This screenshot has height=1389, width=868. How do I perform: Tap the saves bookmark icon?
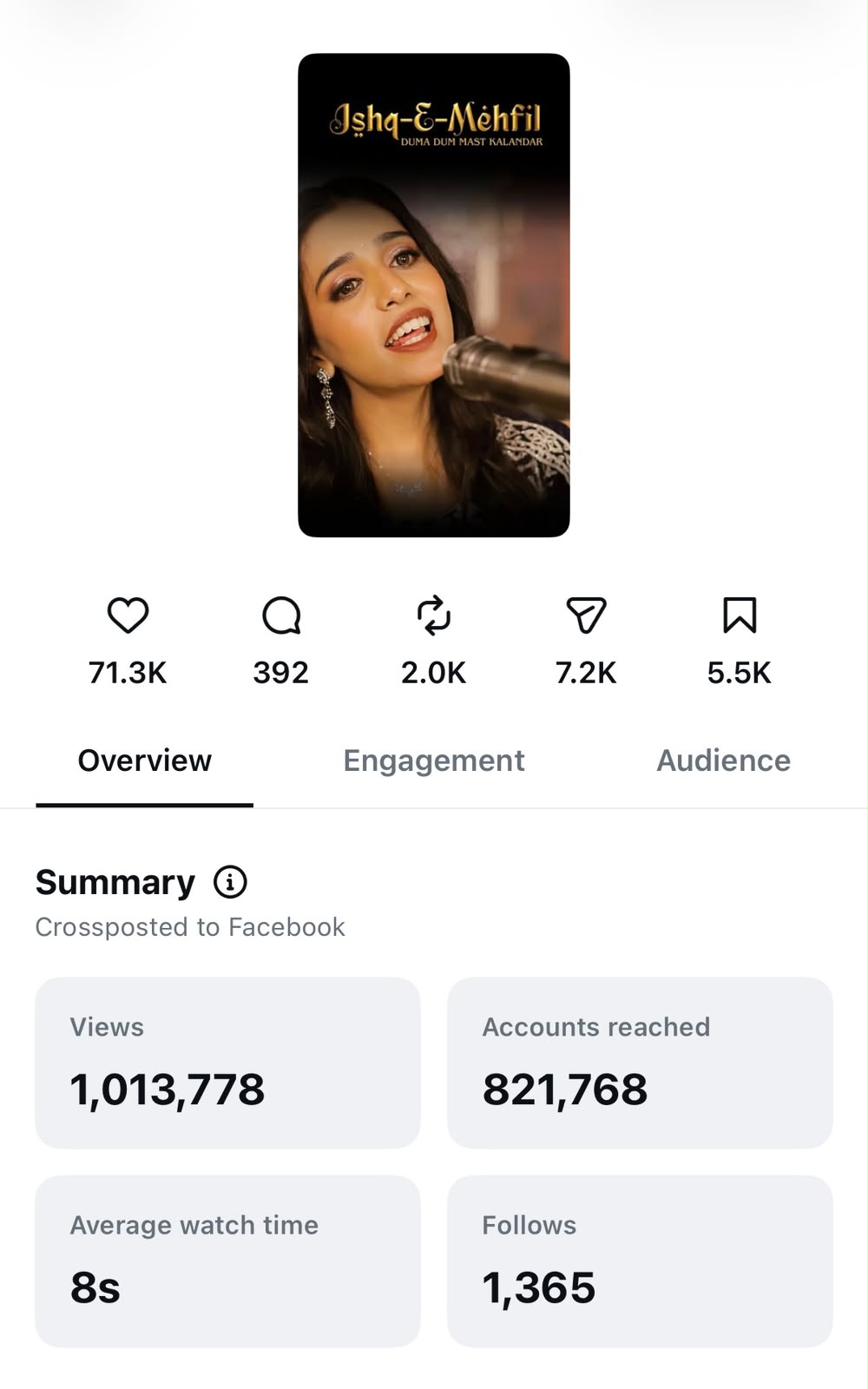(740, 615)
